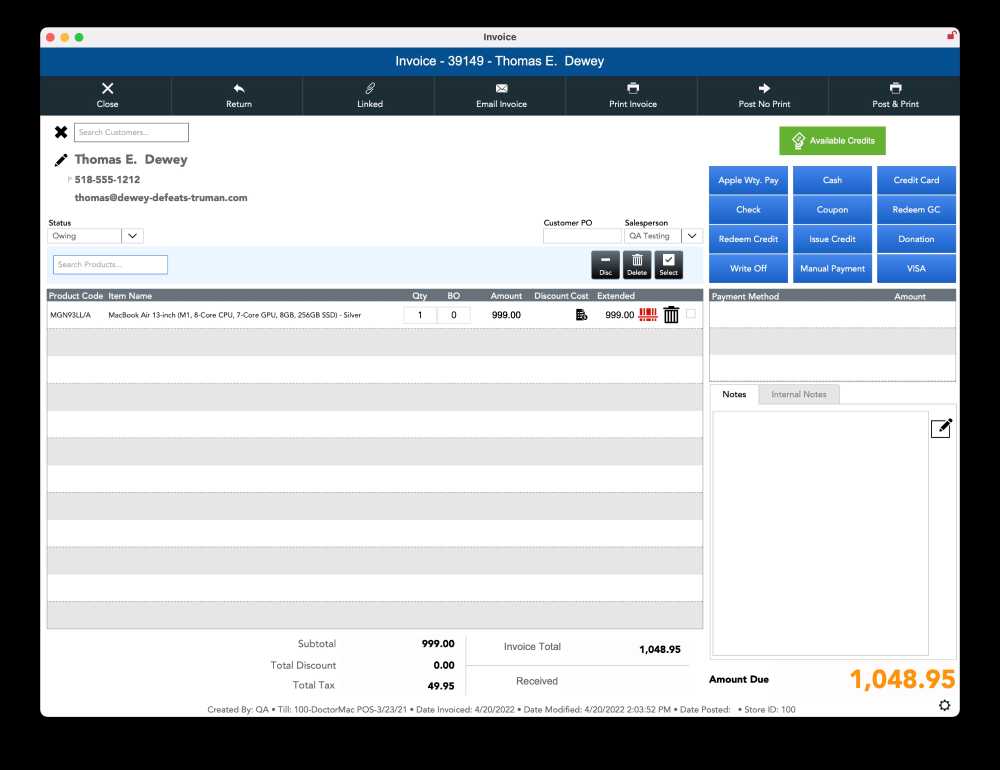Click the pencil icon to edit customer

pos(61,160)
